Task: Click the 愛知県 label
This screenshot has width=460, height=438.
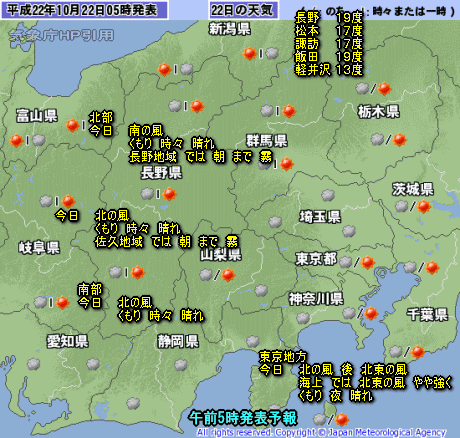Action: [67, 341]
